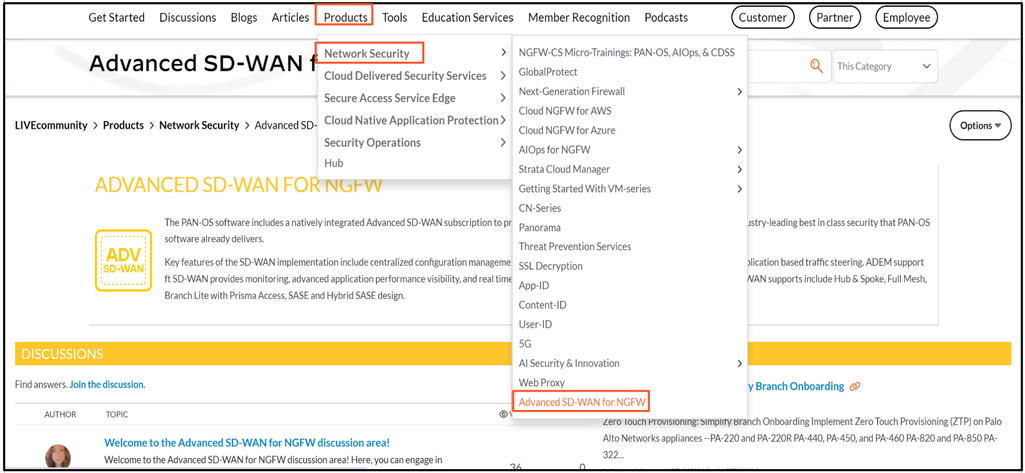Open the Discussions menu
The height and width of the screenshot is (473, 1025).
pos(188,18)
